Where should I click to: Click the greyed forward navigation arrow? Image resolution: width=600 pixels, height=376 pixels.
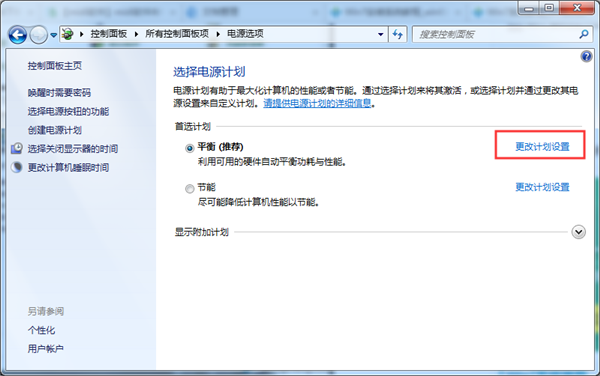[x=39, y=35]
